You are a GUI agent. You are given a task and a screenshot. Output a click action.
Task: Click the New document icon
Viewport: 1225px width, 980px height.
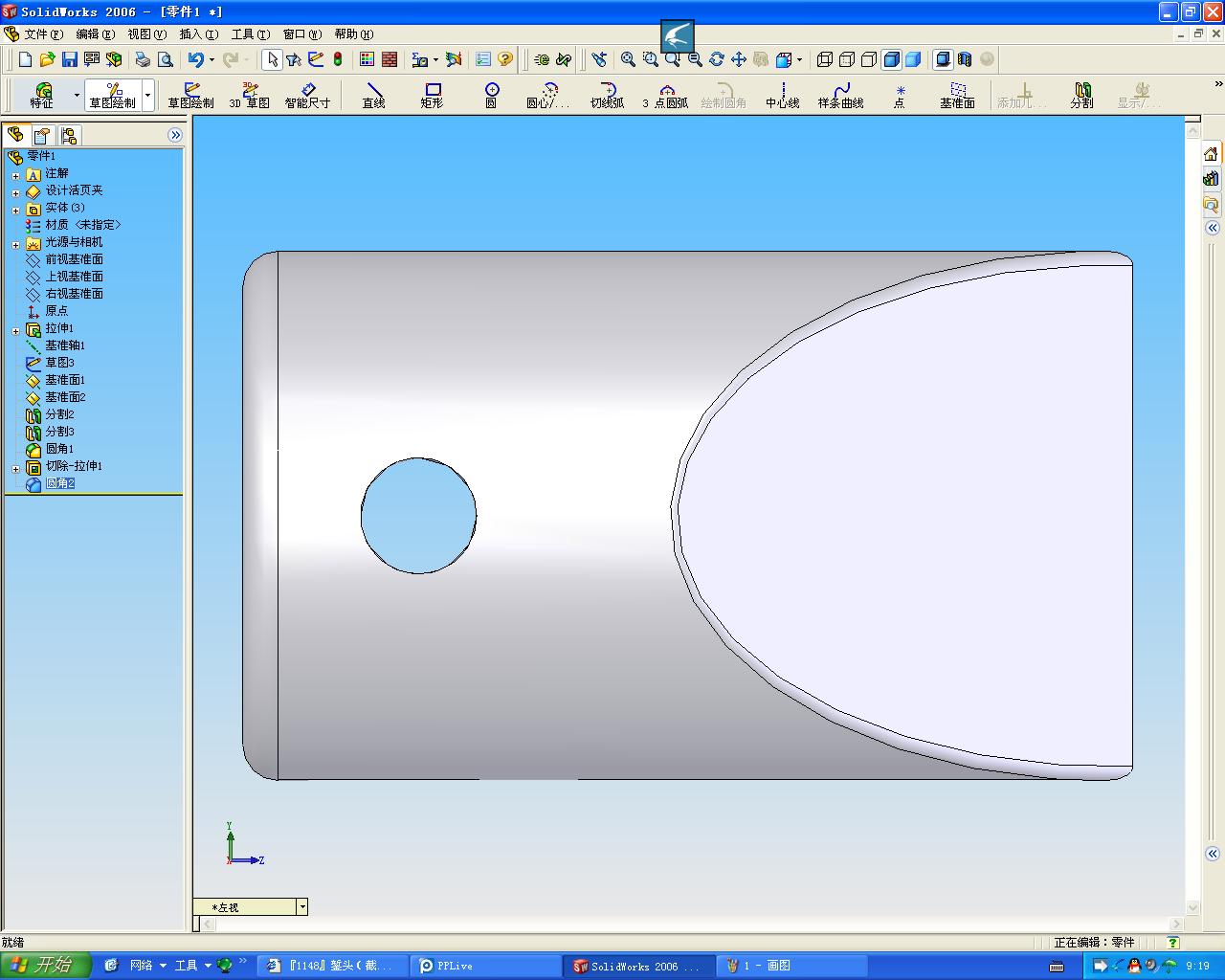pos(26,59)
